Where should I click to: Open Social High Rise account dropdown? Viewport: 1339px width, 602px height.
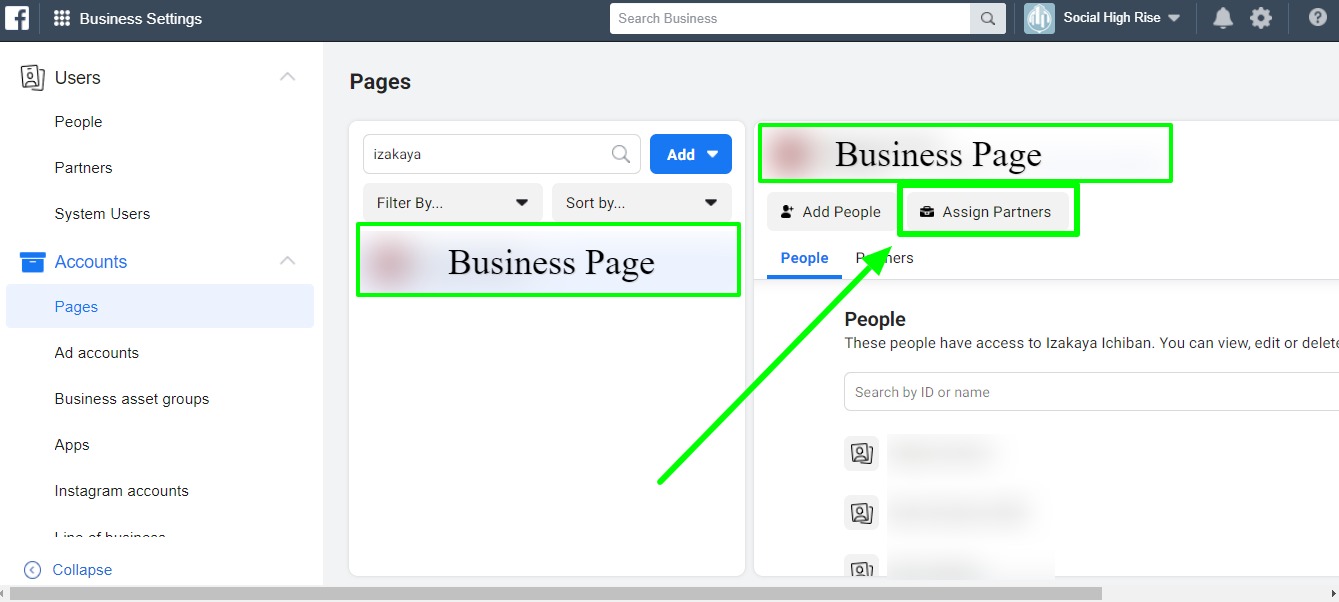point(1121,18)
